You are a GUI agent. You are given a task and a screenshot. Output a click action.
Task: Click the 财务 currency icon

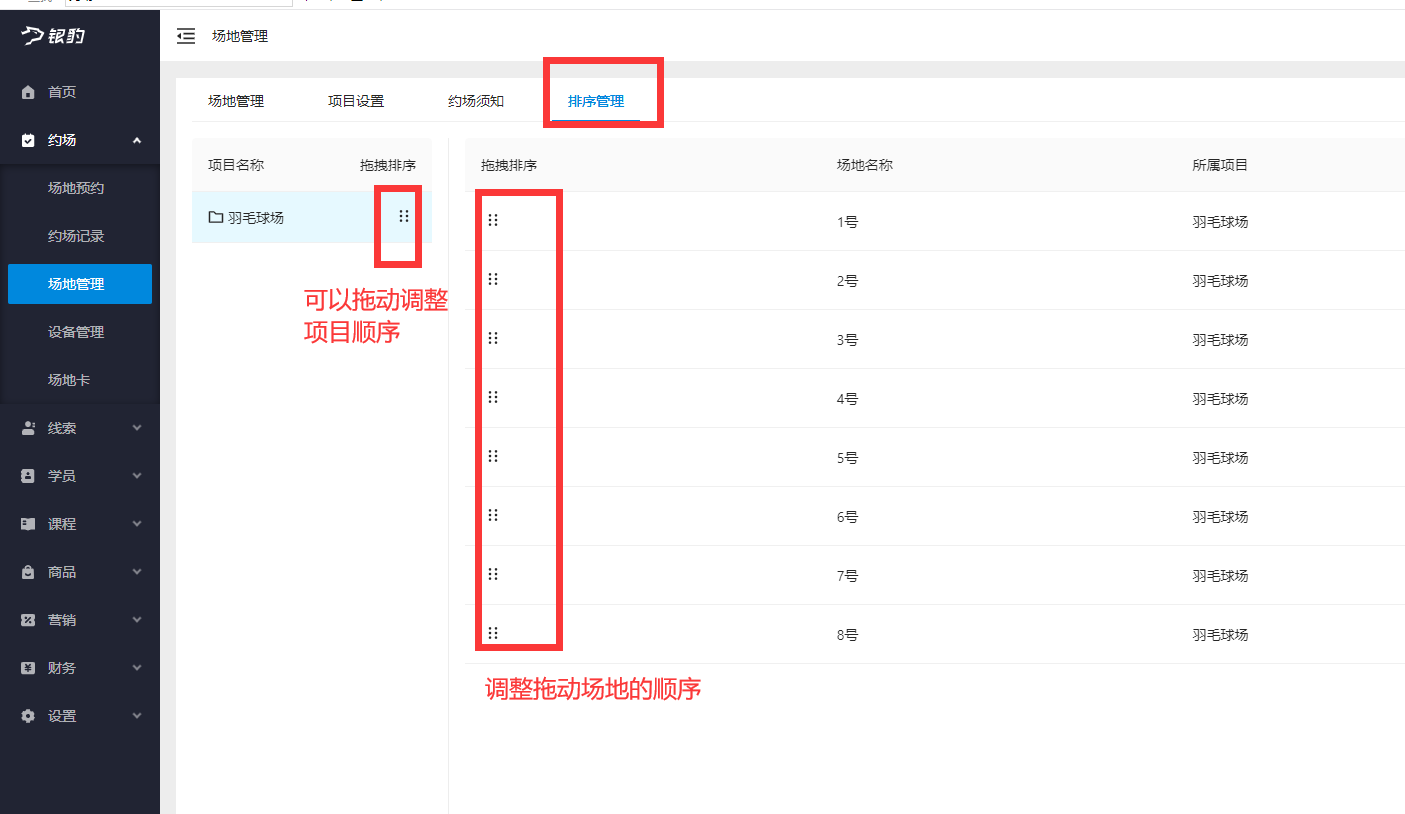(x=26, y=667)
